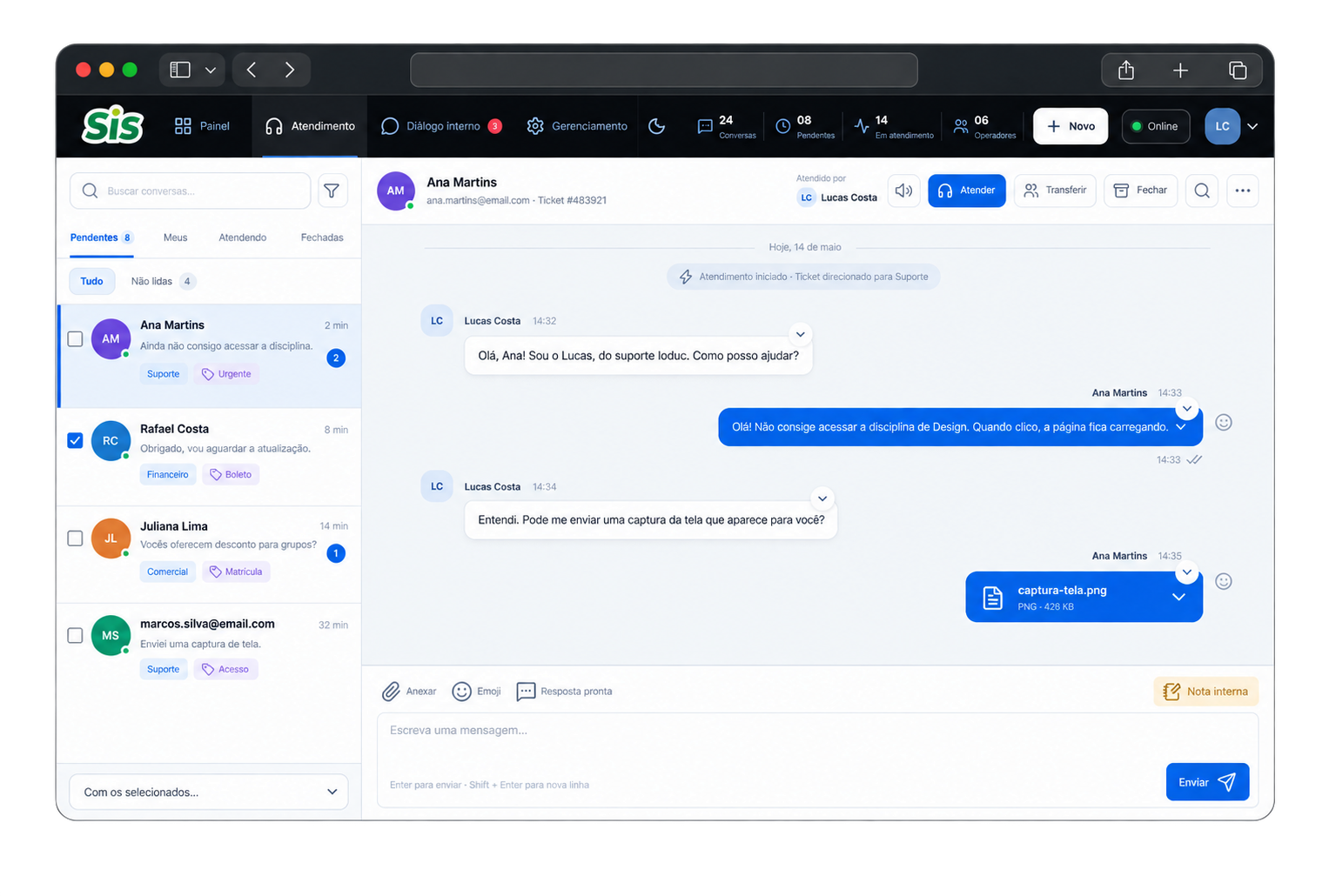Open Resposta pronta quick replies
The width and height of the screenshot is (1329, 896).
tap(565, 692)
